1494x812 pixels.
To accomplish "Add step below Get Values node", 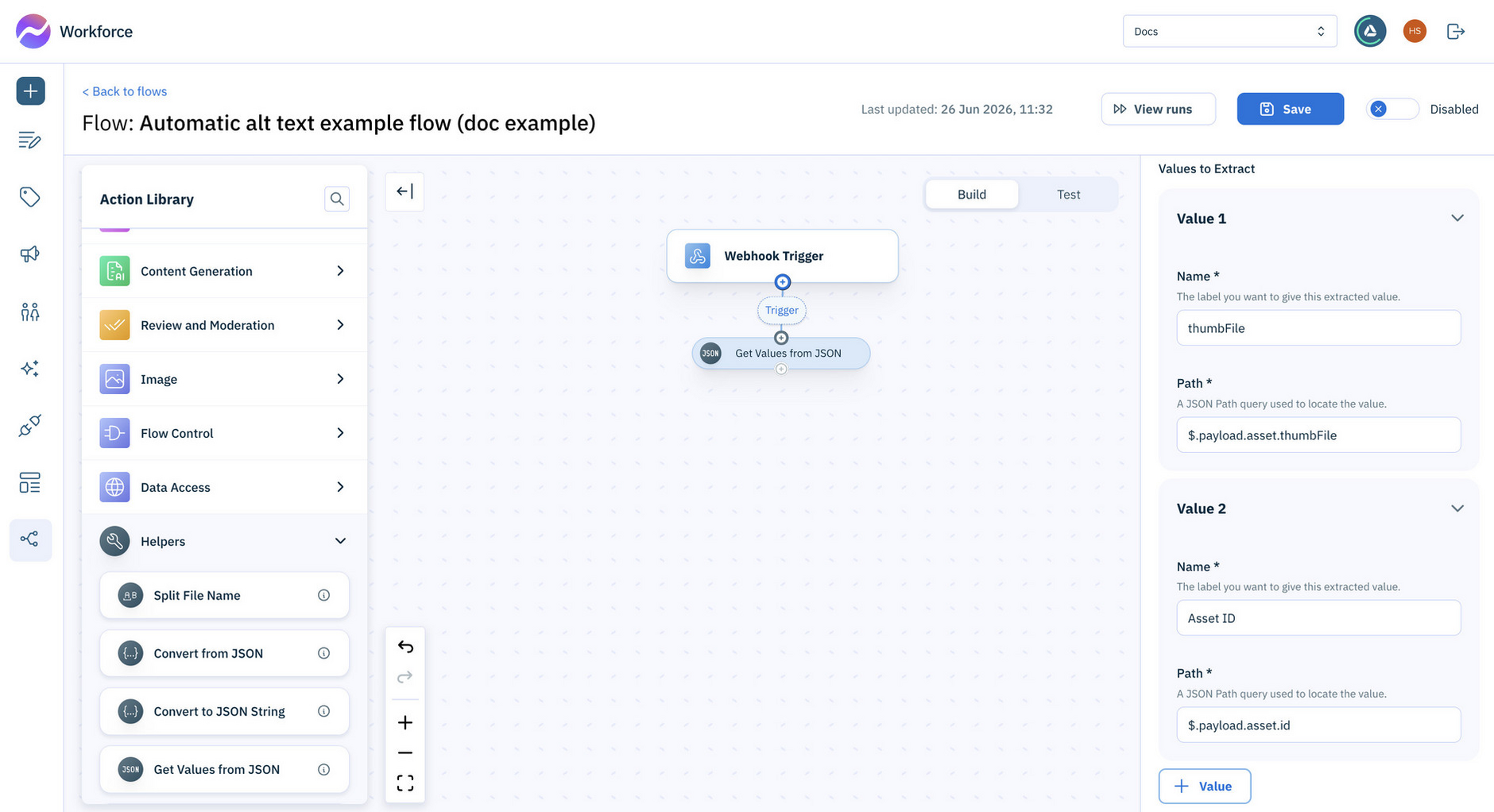I will click(x=781, y=369).
